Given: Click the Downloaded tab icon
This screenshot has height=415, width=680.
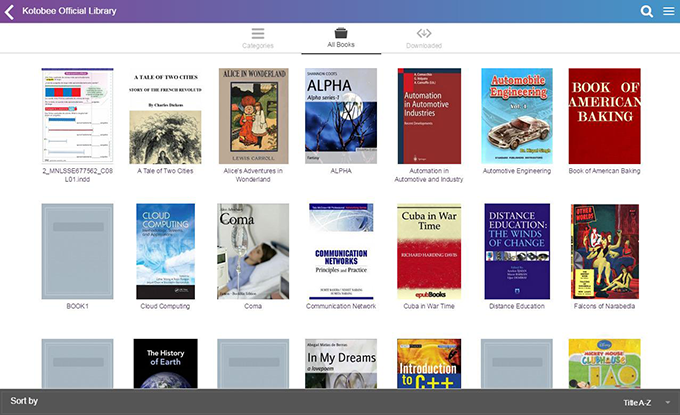Looking at the screenshot, I should coord(424,33).
